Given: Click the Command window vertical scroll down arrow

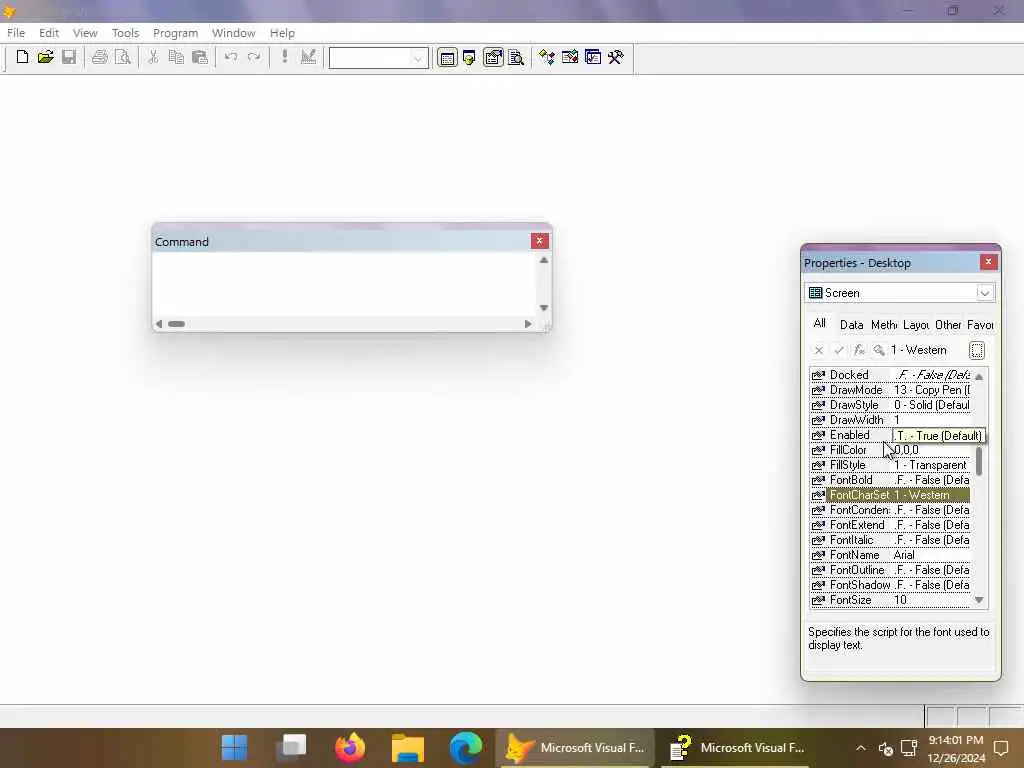Looking at the screenshot, I should coord(543,308).
